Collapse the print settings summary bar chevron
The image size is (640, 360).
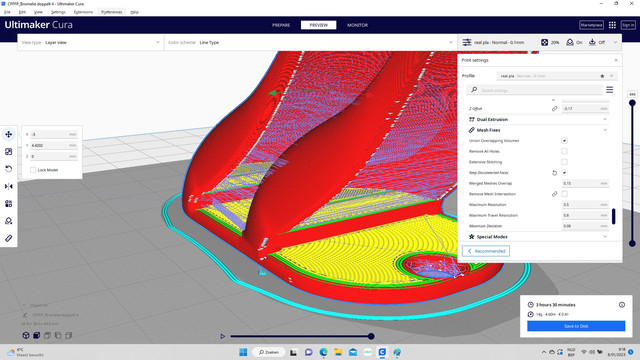click(616, 42)
